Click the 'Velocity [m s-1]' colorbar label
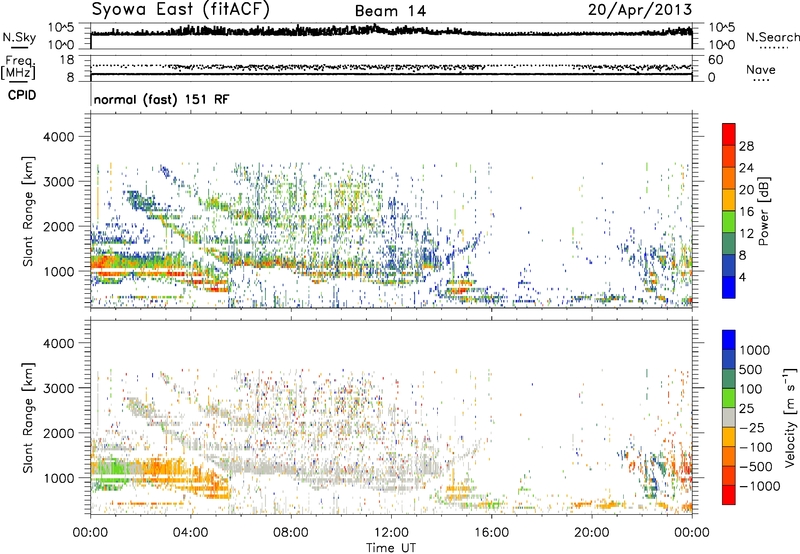This screenshot has height=554, width=800. (790, 417)
